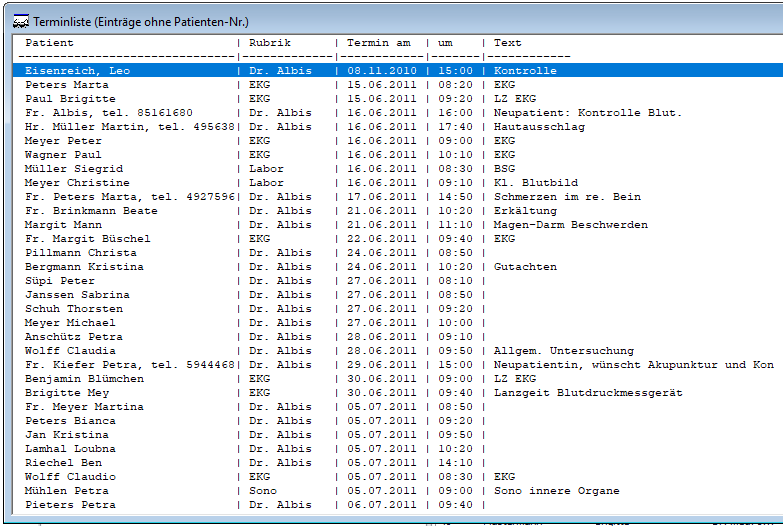Select the Wolff Claudia row
The height and width of the screenshot is (526, 783).
coord(397,350)
